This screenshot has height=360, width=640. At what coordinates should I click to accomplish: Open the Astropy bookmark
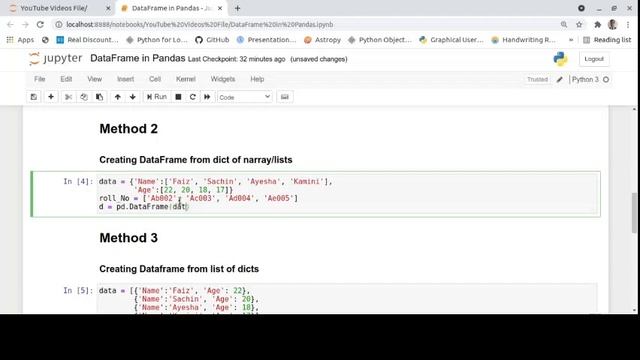pos(322,40)
